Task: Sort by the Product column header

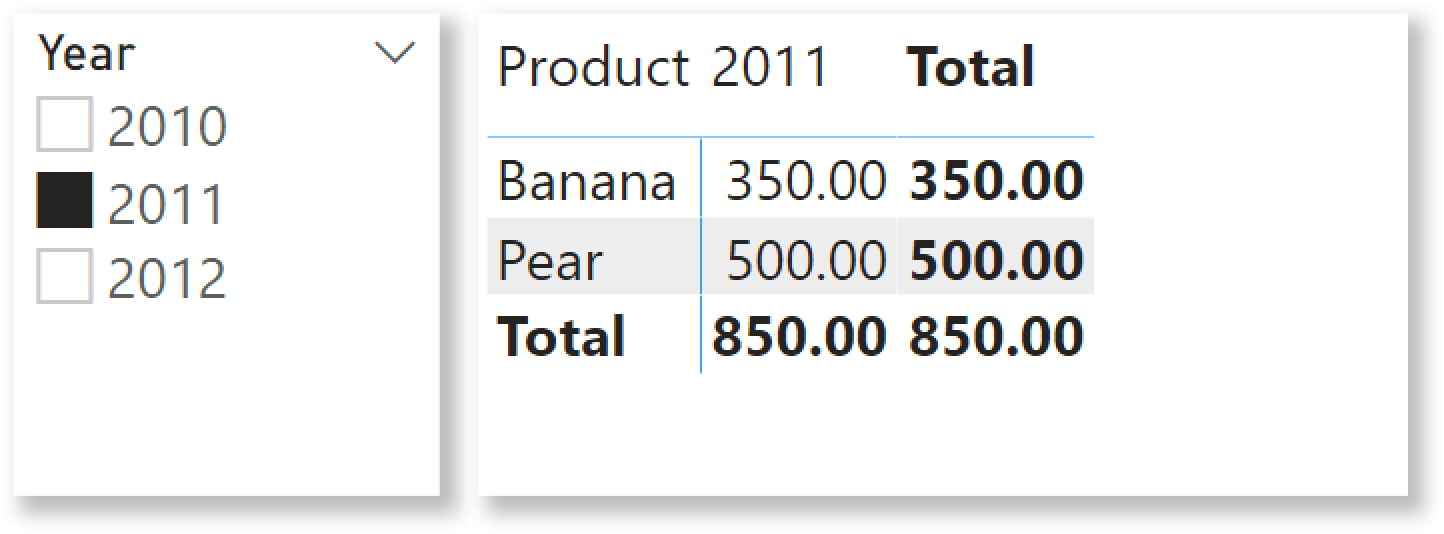Action: 593,68
